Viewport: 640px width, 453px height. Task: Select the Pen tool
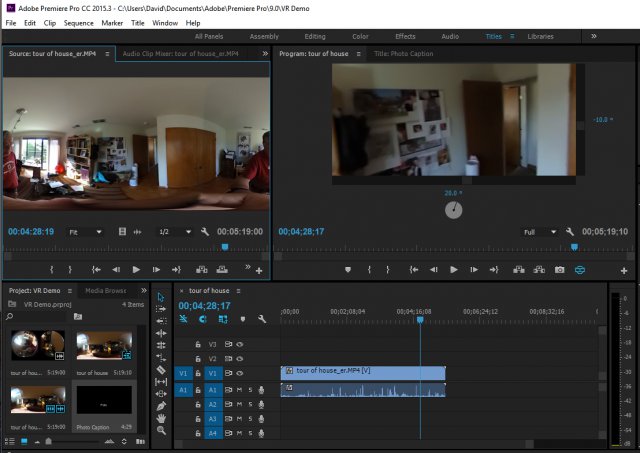click(161, 406)
